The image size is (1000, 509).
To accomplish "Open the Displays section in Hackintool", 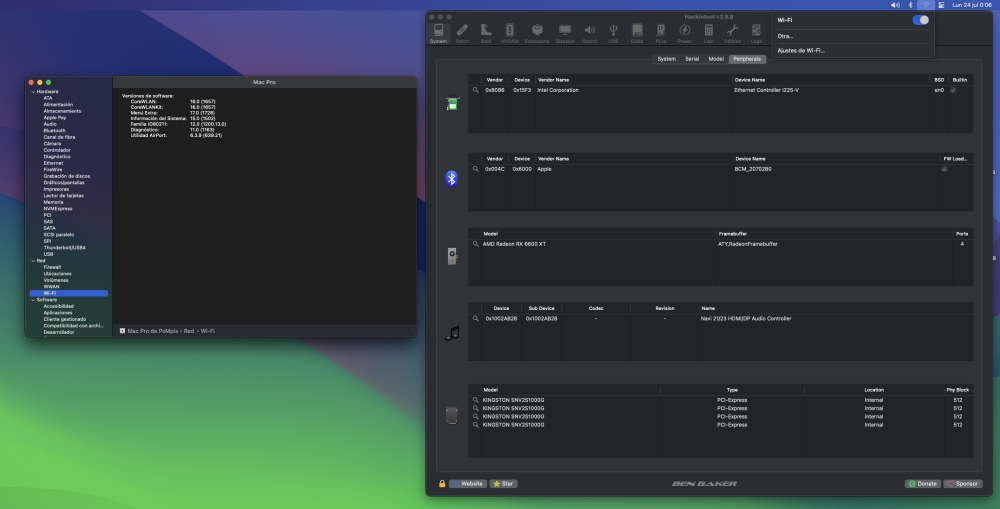I will click(565, 34).
